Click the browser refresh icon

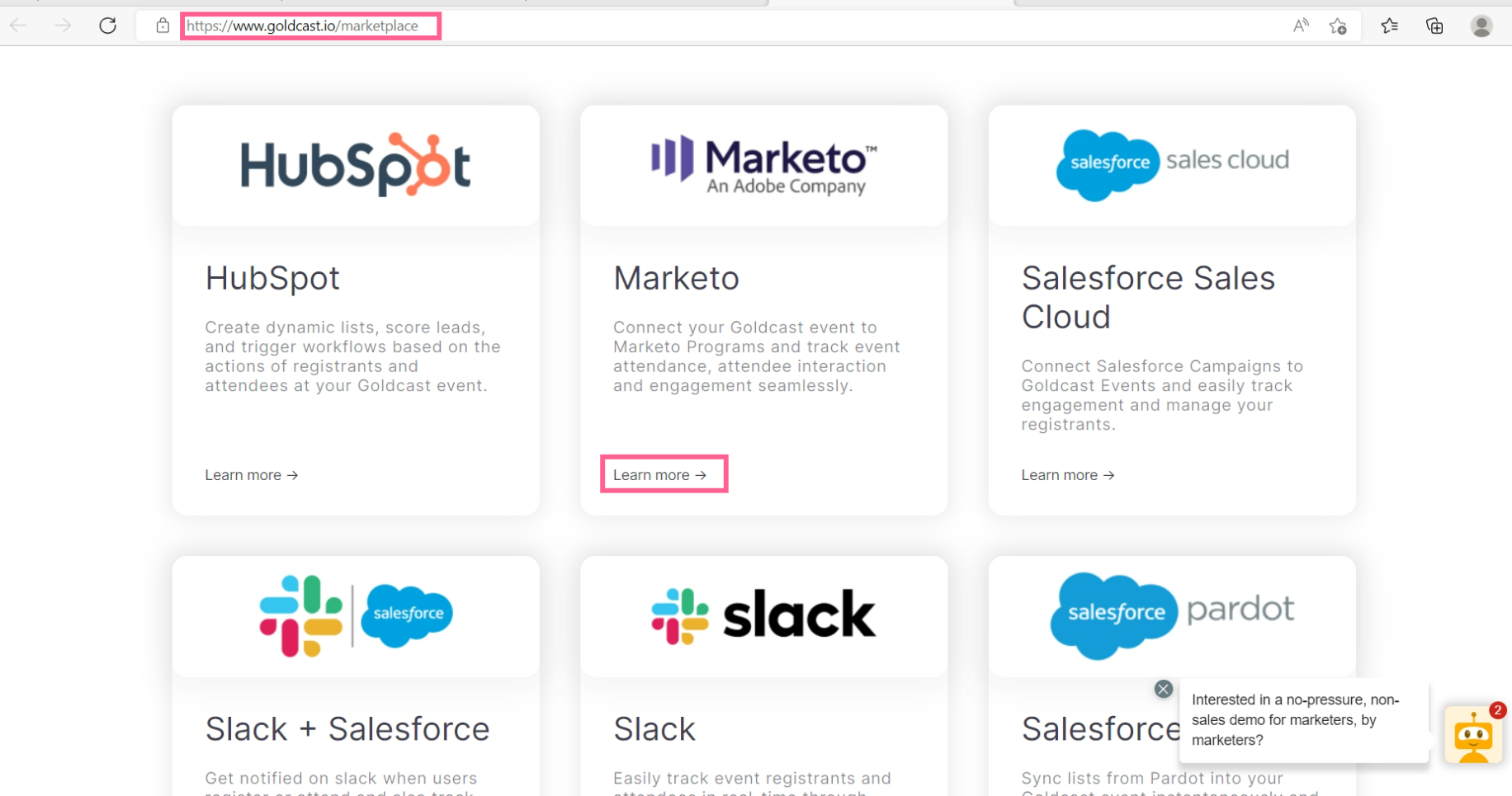[x=107, y=26]
